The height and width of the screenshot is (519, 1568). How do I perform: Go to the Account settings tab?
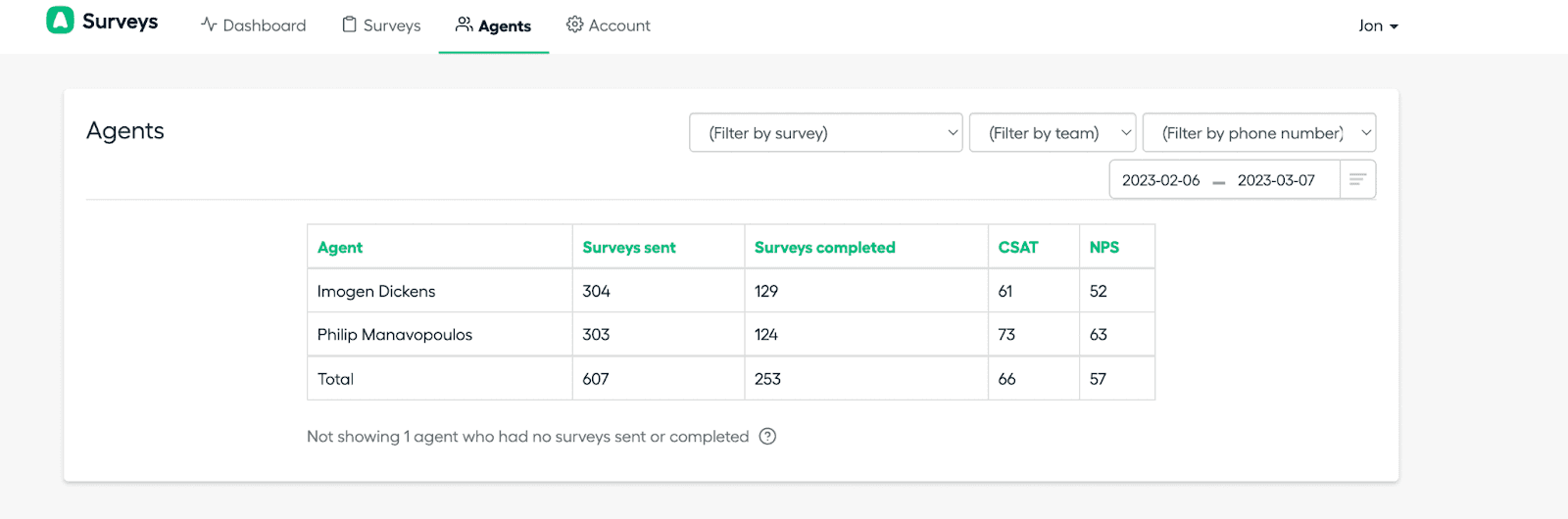pos(609,25)
